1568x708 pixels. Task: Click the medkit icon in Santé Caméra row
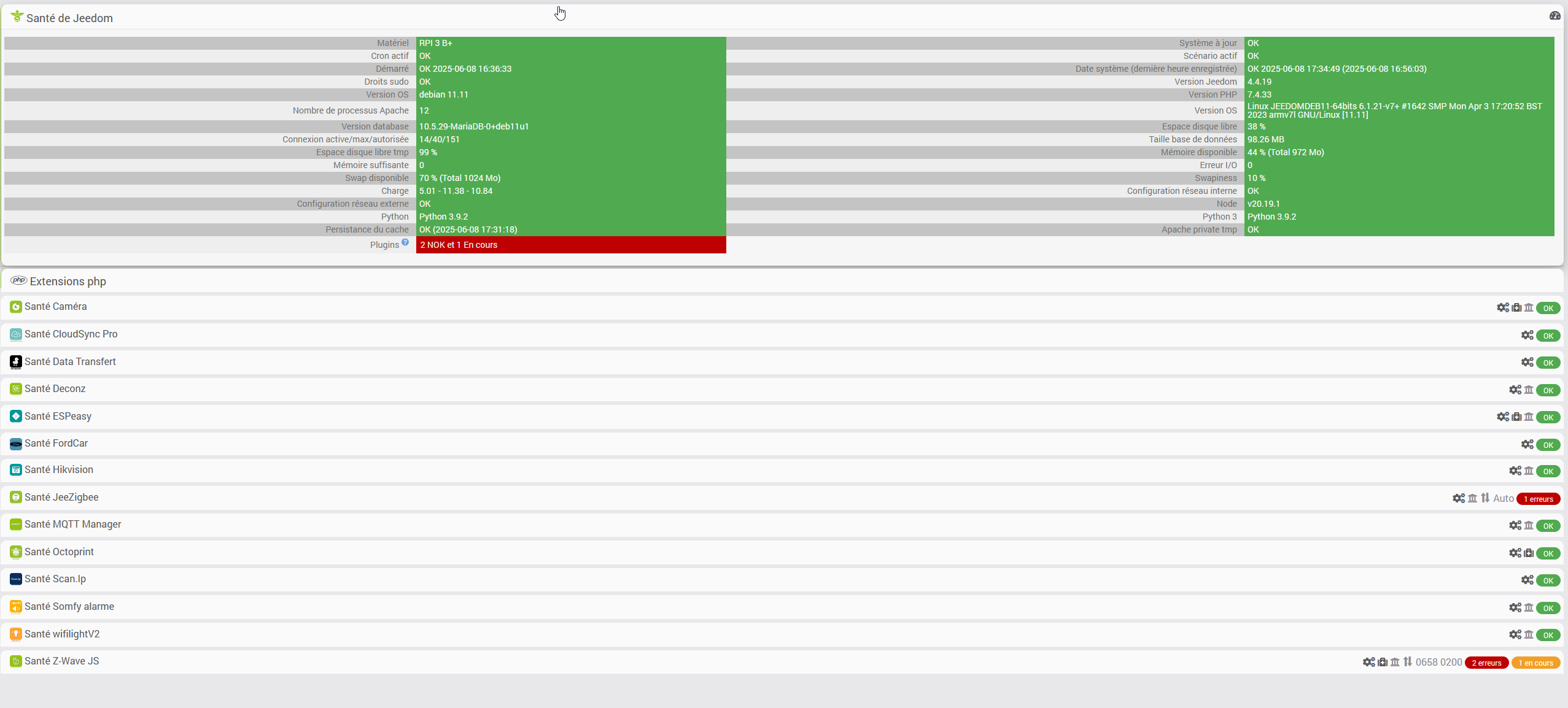1516,307
